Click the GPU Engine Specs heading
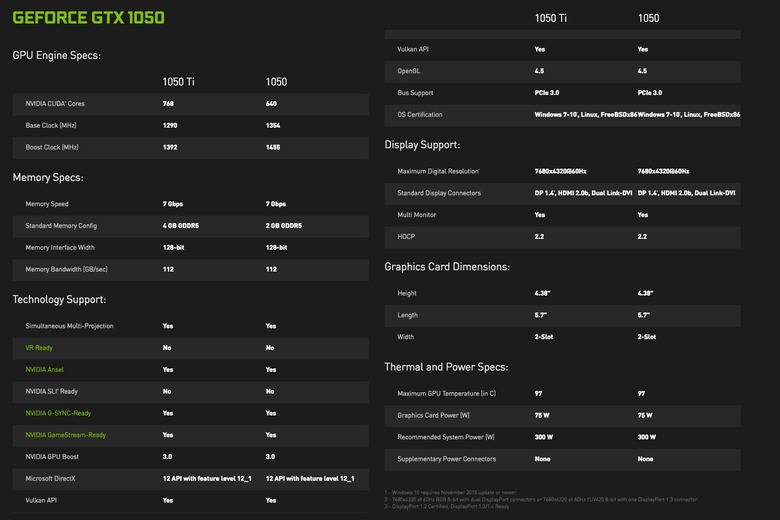Screen dimensions: 780x520 coord(57,55)
